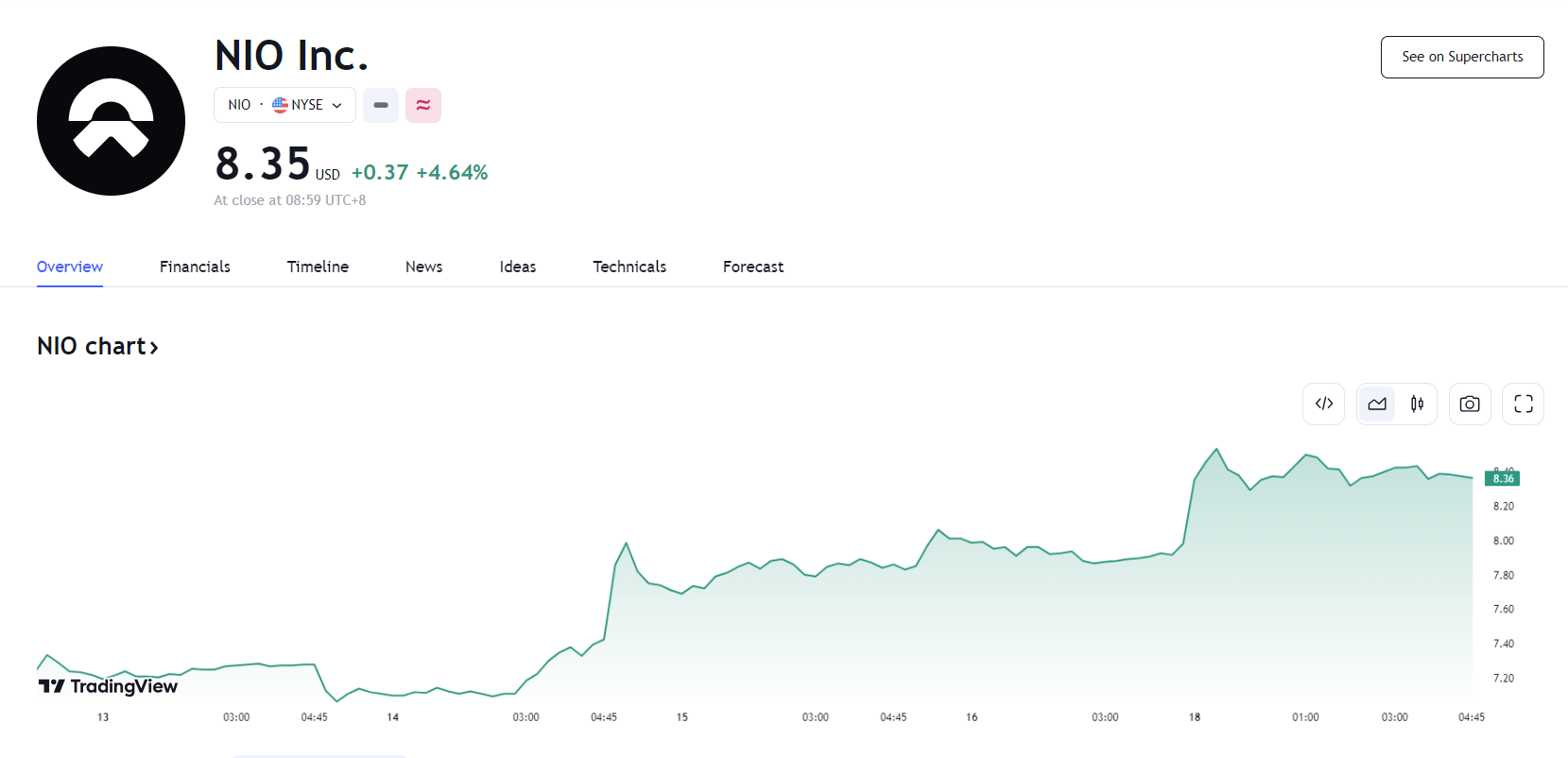Click the gray dash icon badge
Viewport: 1568px width, 758px height.
coord(381,105)
